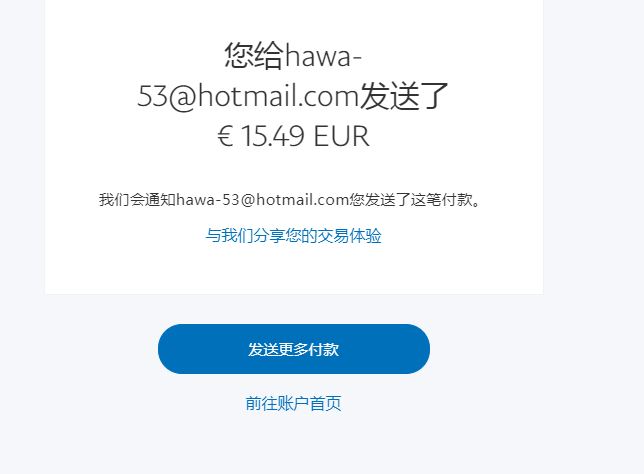Click empty white card space above the heading
Image resolution: width=644 pixels, height=474 pixels.
tap(293, 18)
